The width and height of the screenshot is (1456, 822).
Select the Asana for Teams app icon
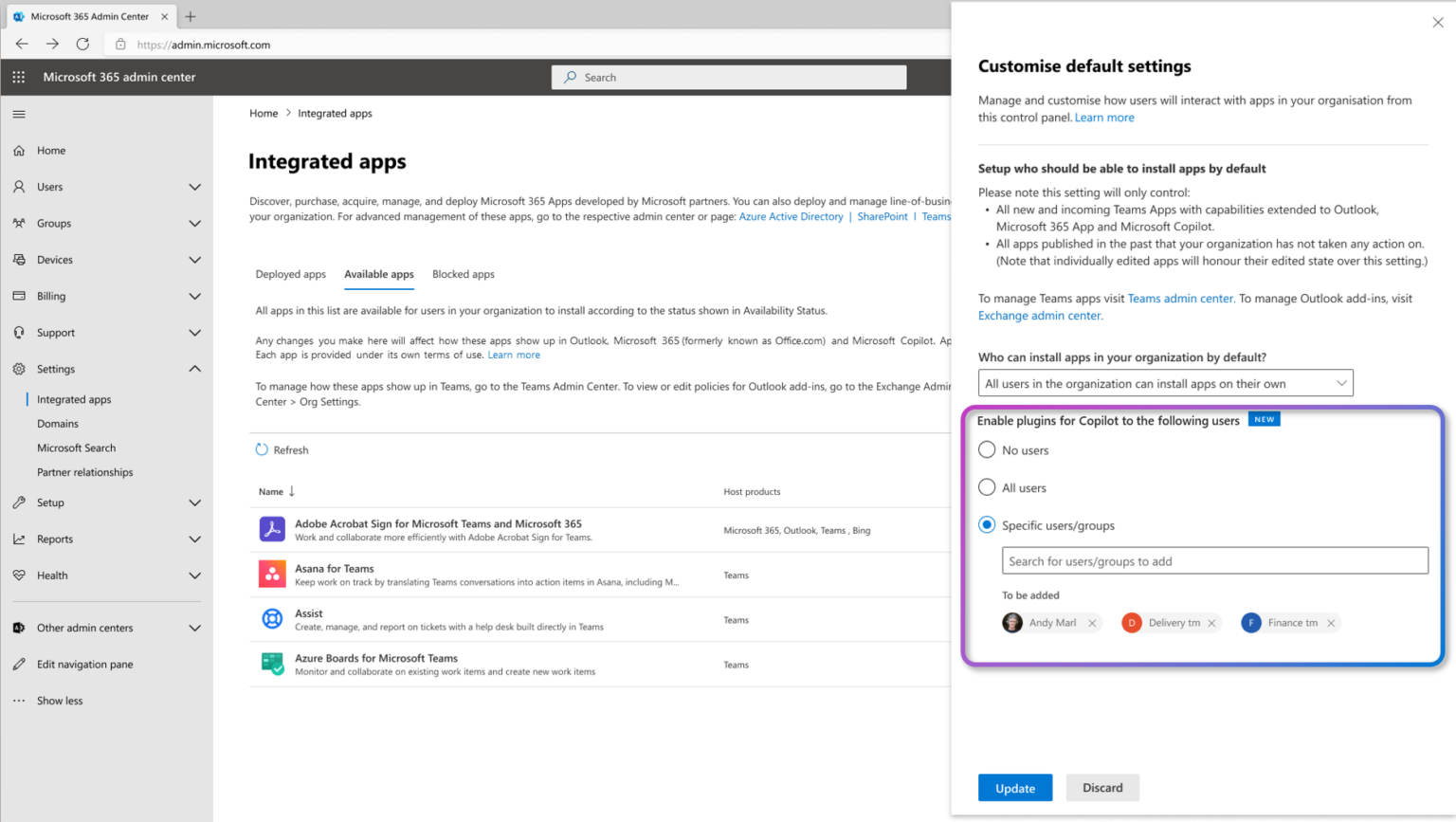(272, 575)
